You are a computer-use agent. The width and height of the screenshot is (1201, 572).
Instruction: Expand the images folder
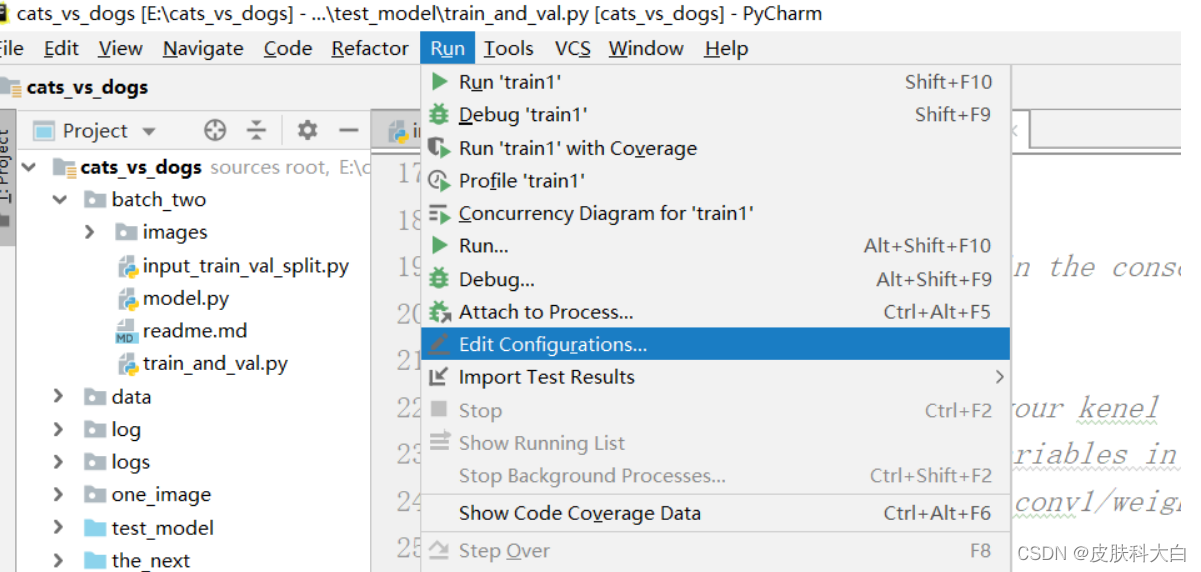(x=90, y=232)
